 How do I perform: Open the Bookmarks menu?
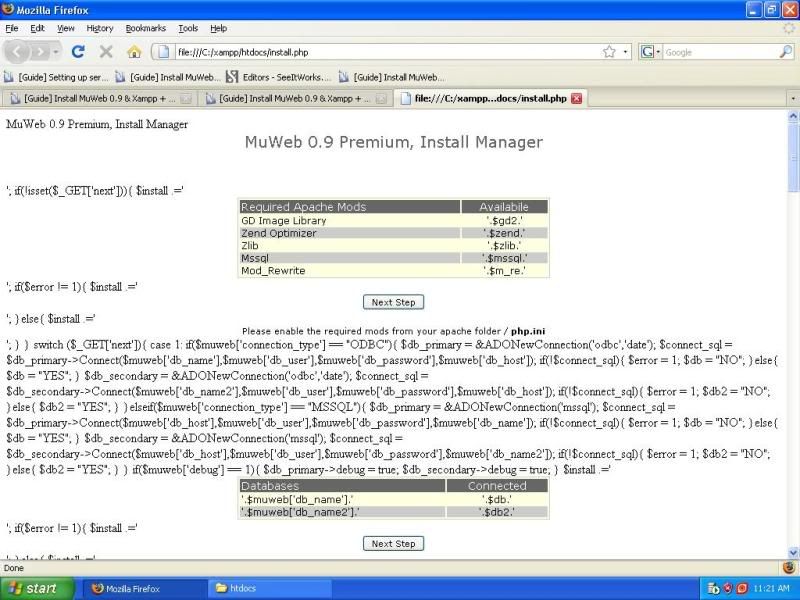(146, 28)
